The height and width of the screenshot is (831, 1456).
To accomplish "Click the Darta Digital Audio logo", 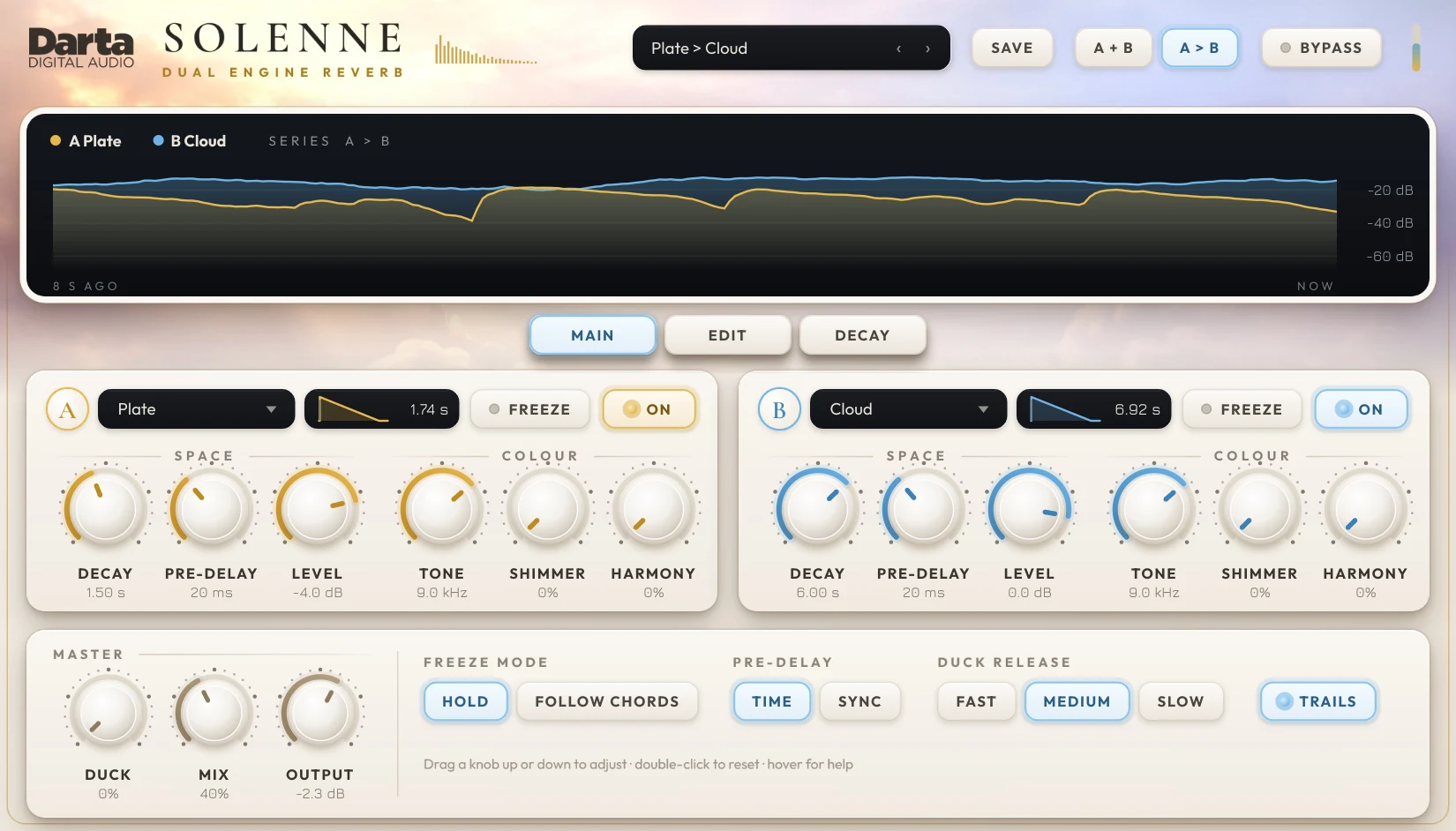I will click(x=81, y=48).
